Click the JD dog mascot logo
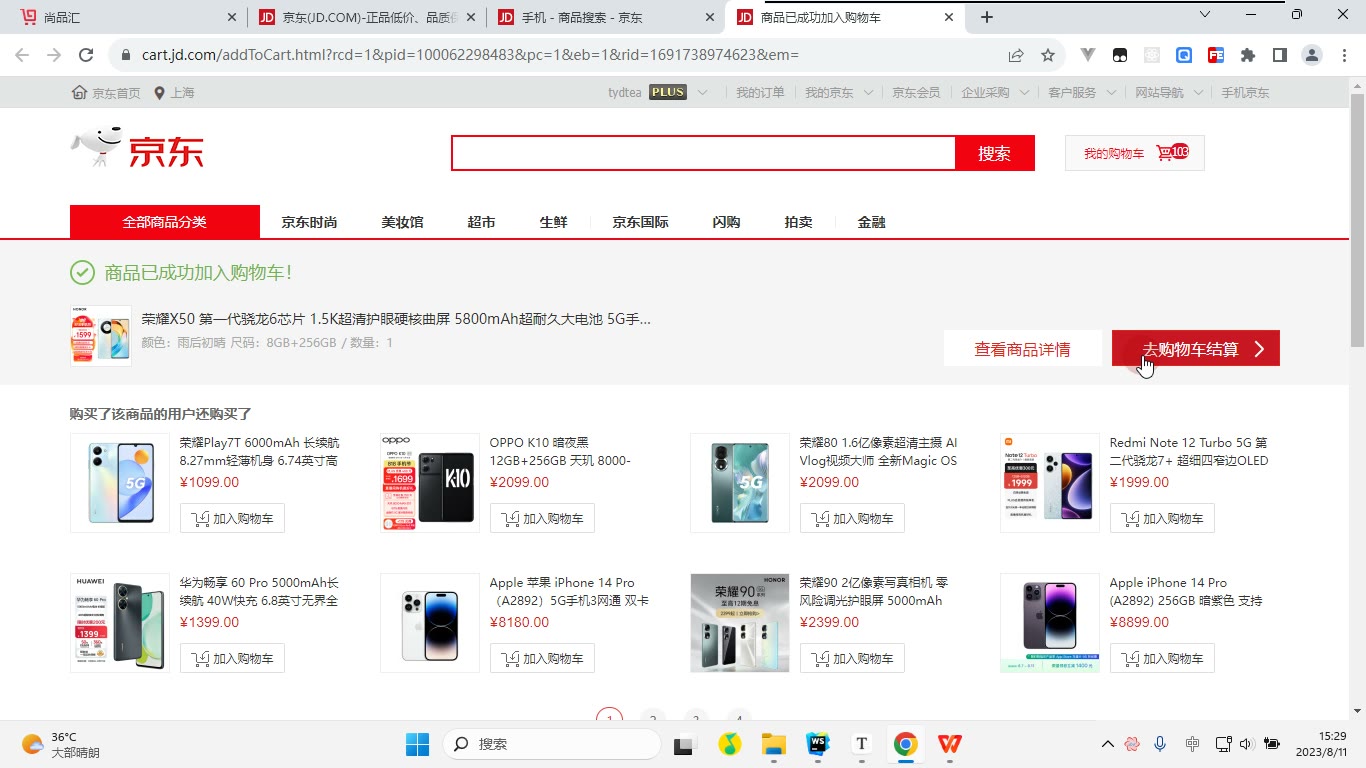 [x=97, y=147]
